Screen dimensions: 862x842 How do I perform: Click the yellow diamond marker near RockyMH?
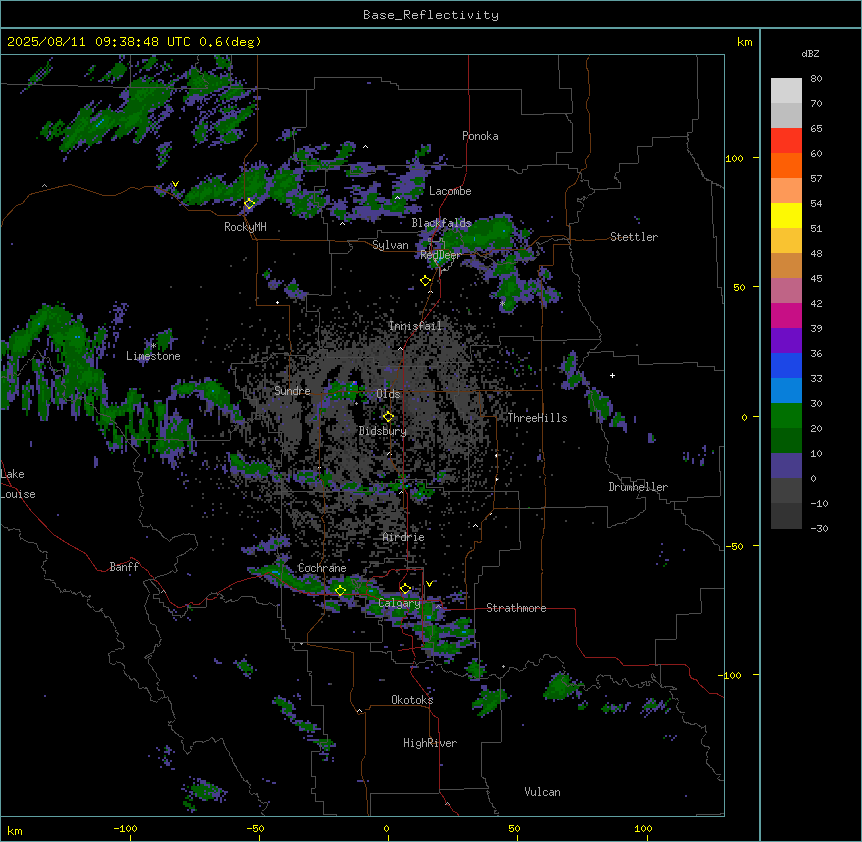pos(250,204)
